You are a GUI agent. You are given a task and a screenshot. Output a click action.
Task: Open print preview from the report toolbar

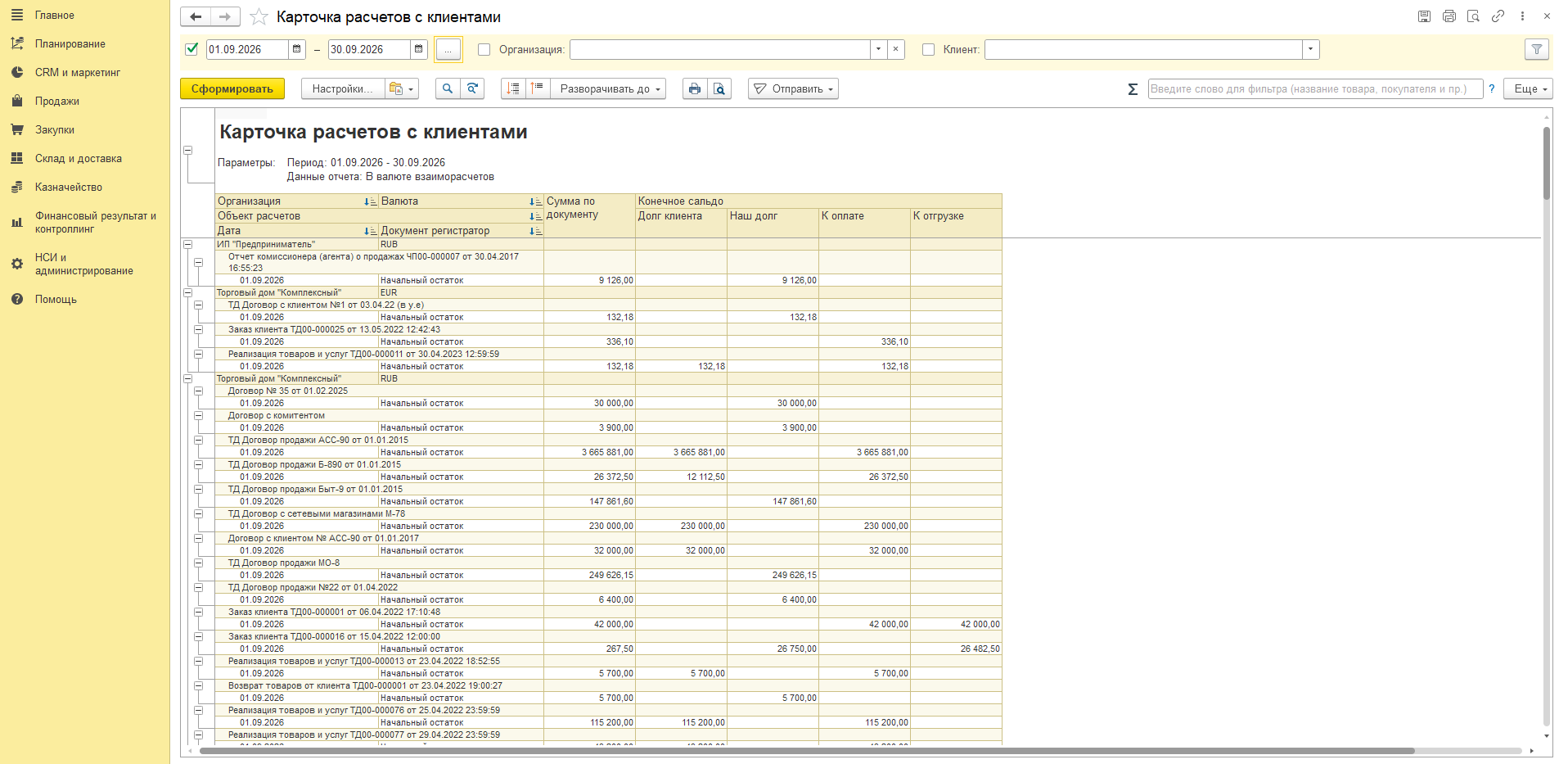click(719, 88)
